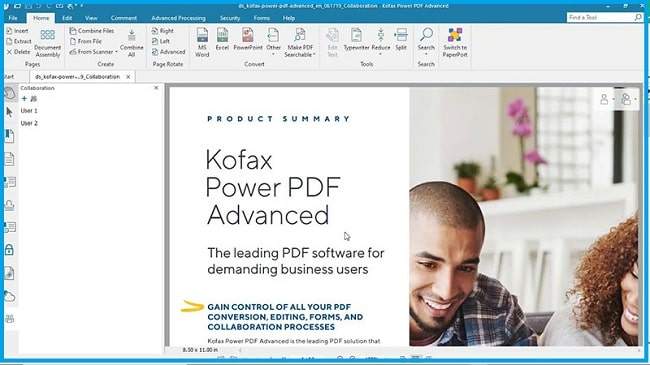Switch to the View ribbon tab
650x365 pixels.
91,18
